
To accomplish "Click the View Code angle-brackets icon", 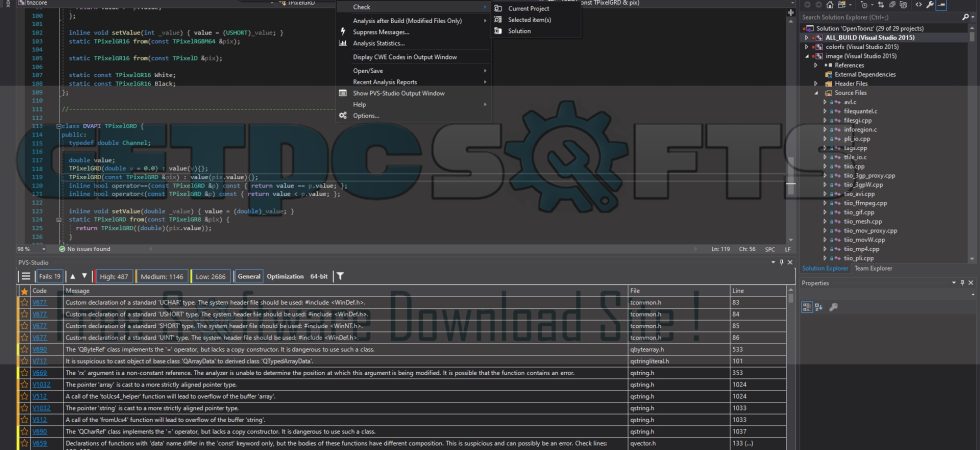I will point(919,5).
